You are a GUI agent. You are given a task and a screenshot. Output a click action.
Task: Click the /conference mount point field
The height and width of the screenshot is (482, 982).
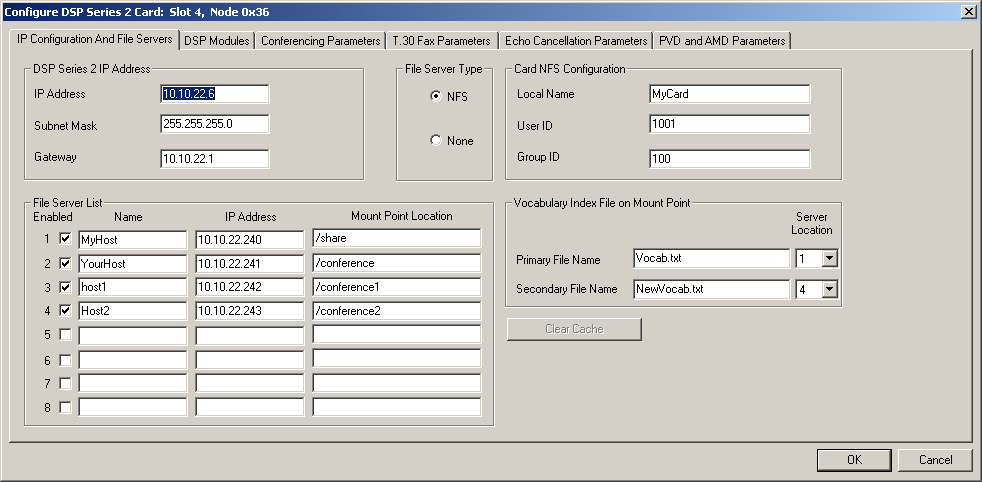pyautogui.click(x=396, y=264)
